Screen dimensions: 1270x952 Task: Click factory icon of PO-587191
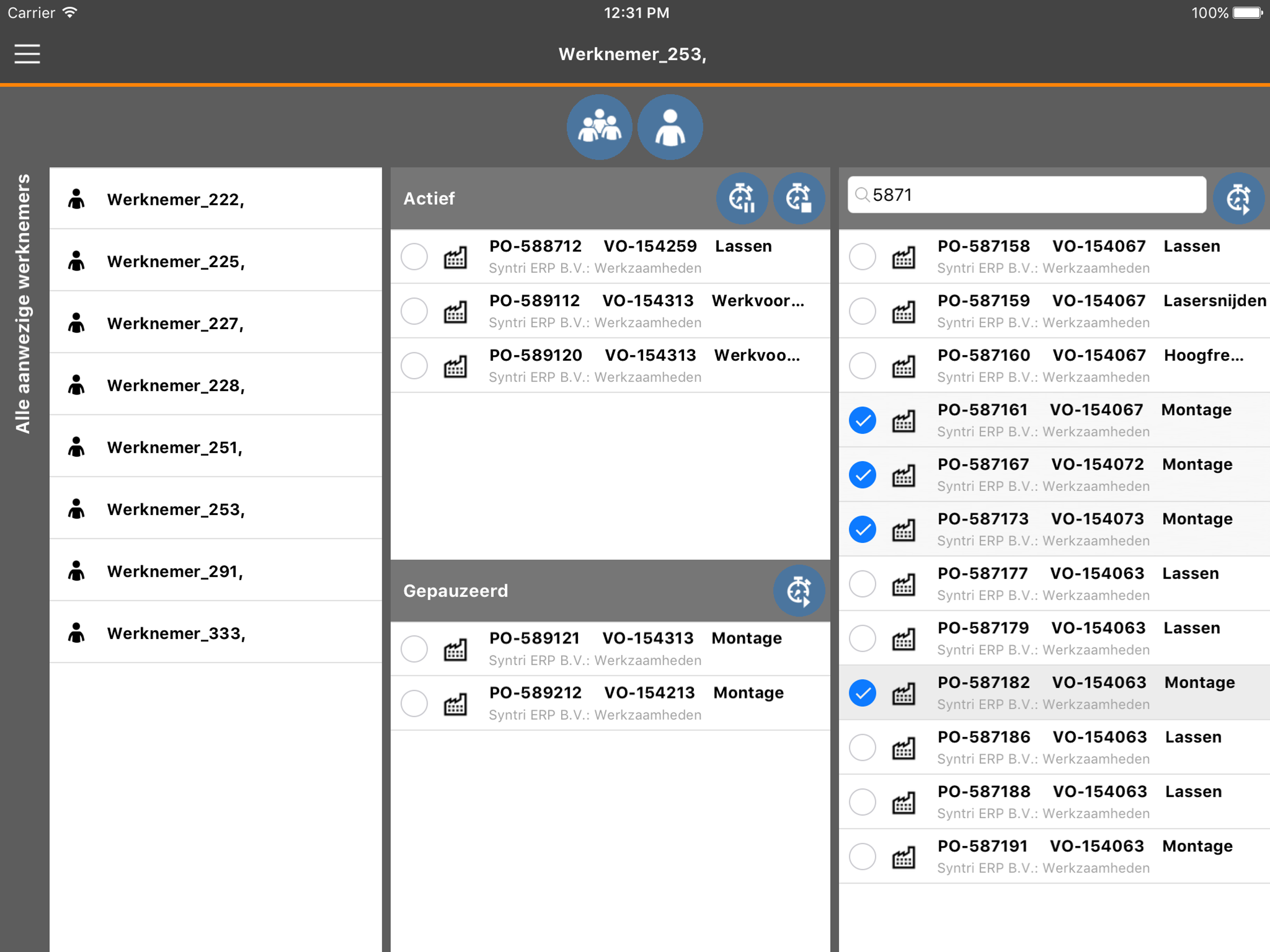pyautogui.click(x=904, y=857)
